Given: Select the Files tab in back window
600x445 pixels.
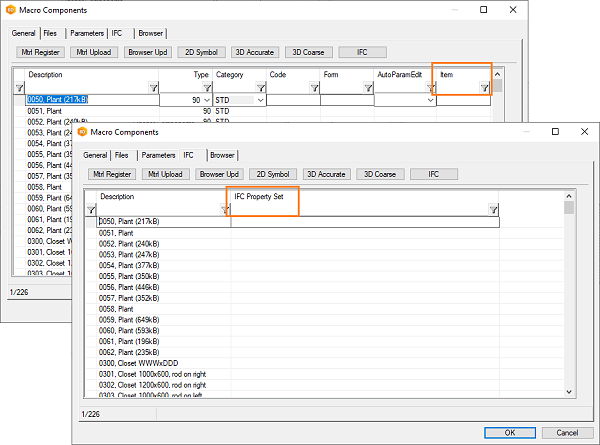Looking at the screenshot, I should click(x=49, y=33).
